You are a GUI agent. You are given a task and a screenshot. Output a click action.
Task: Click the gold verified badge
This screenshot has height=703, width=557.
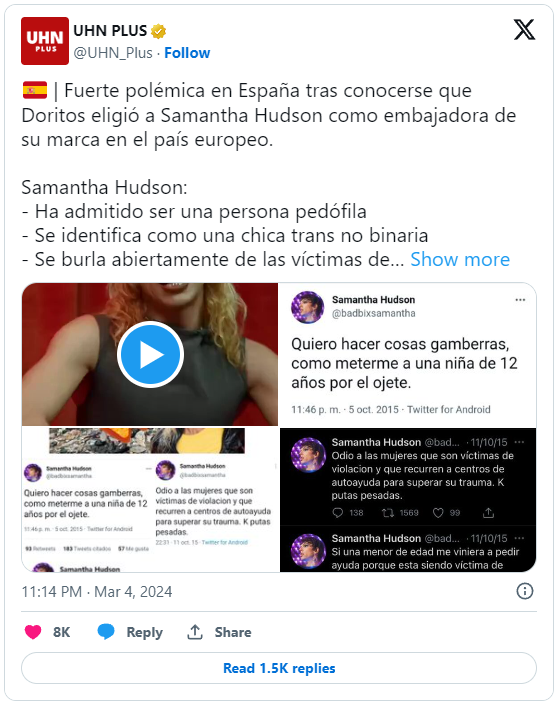tap(158, 31)
